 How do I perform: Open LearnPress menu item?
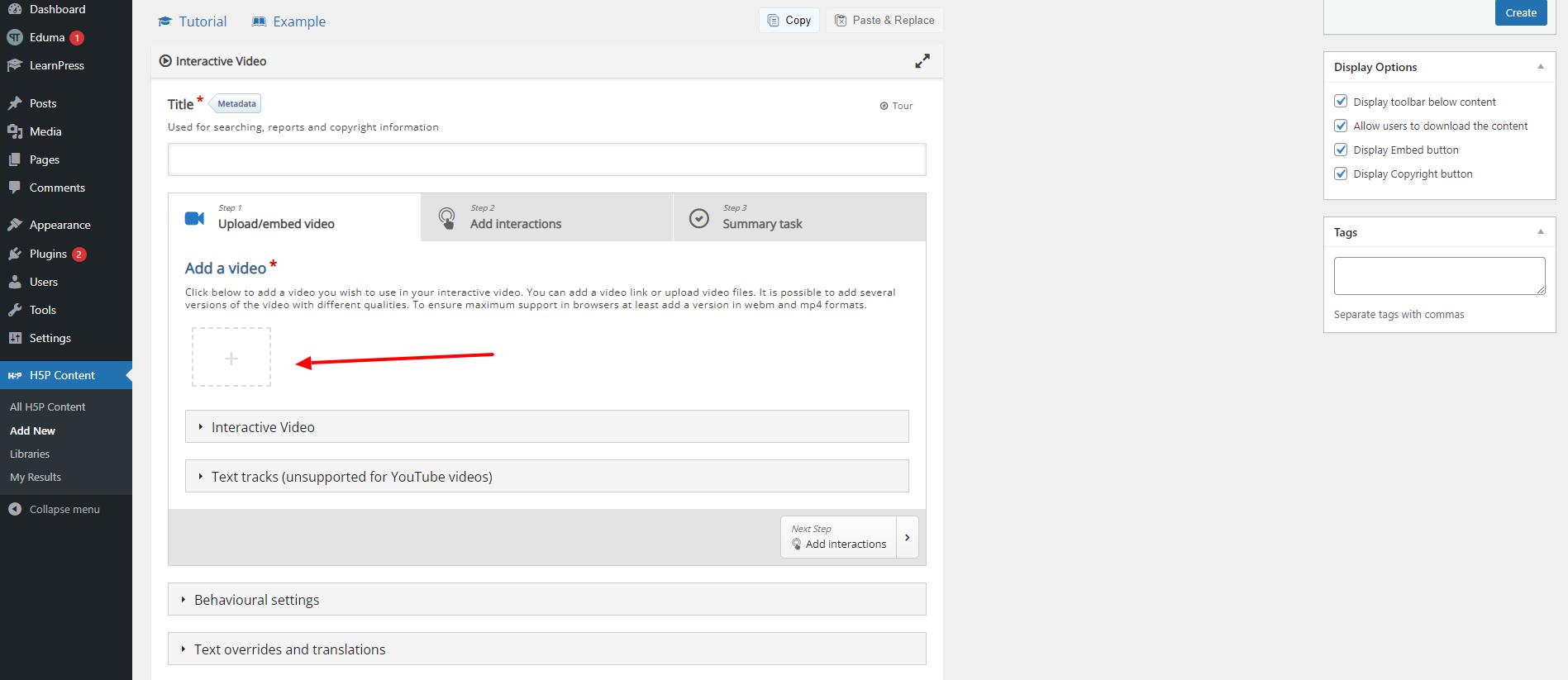point(66,65)
